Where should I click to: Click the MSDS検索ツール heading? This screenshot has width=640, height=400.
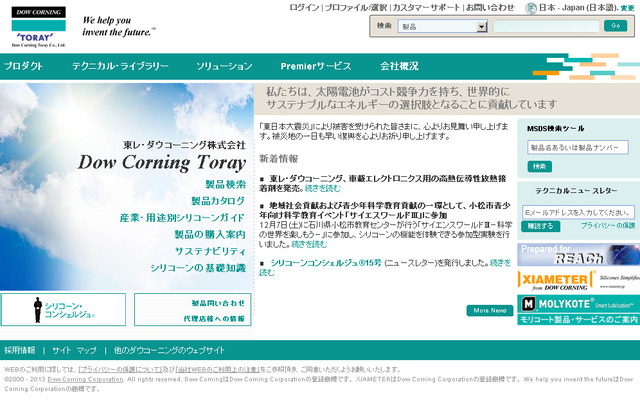(555, 129)
